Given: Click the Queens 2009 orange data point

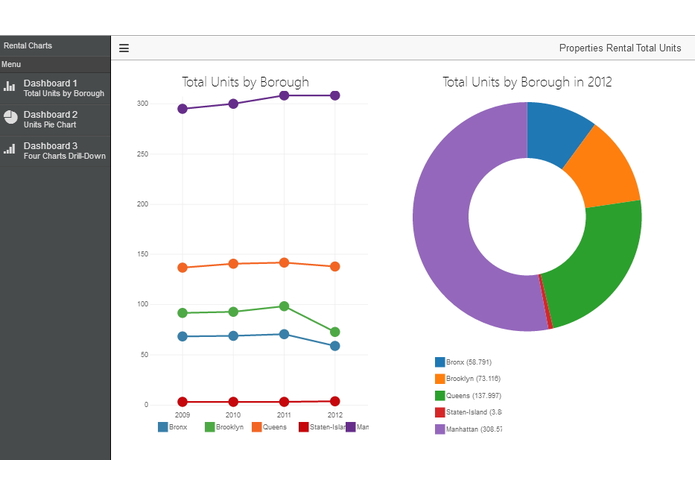Looking at the screenshot, I should click(x=182, y=268).
